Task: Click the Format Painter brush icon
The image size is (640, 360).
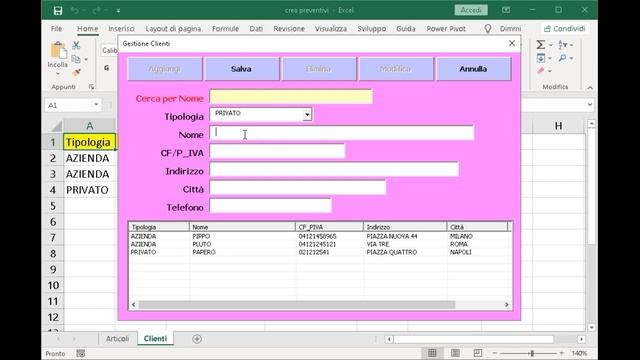Action: click(x=76, y=73)
